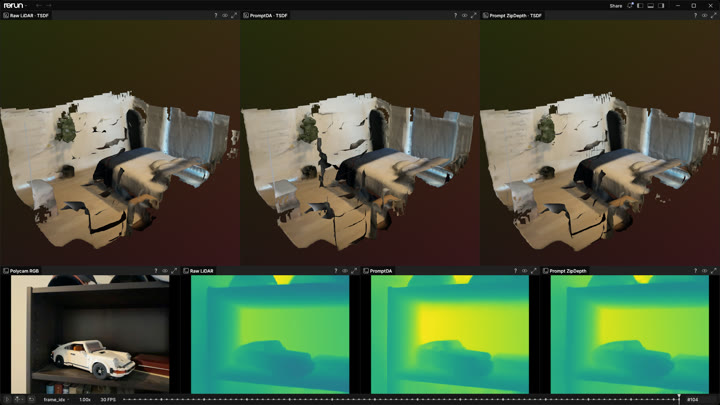Select the Raw LiDAR depth tab
Screen dimensions: 720x405
coord(198,271)
